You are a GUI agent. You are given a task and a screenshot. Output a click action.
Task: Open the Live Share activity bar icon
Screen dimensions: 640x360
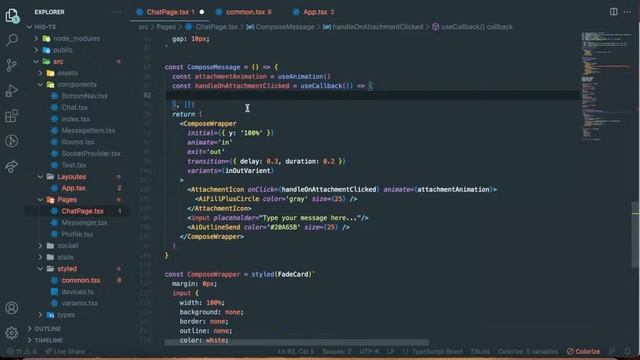(12, 167)
